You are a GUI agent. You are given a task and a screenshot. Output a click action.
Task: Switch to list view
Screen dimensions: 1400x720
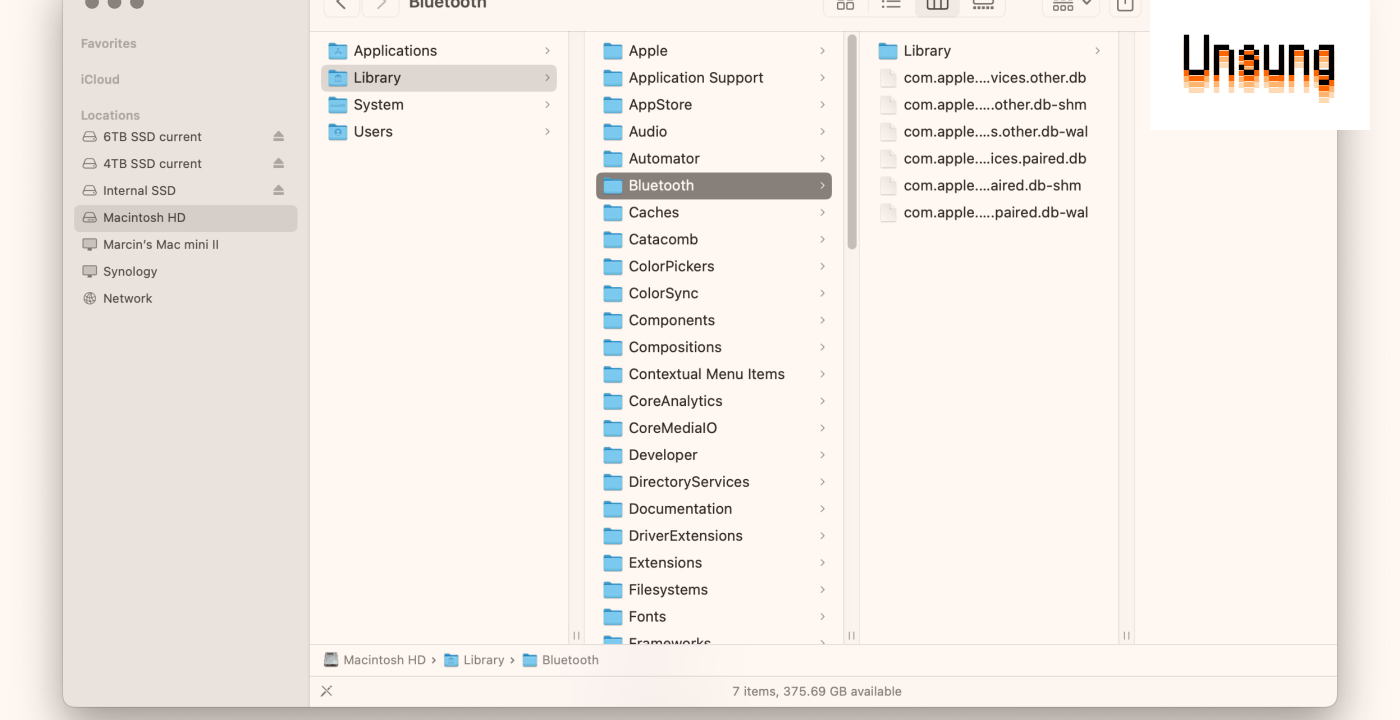tap(890, 6)
